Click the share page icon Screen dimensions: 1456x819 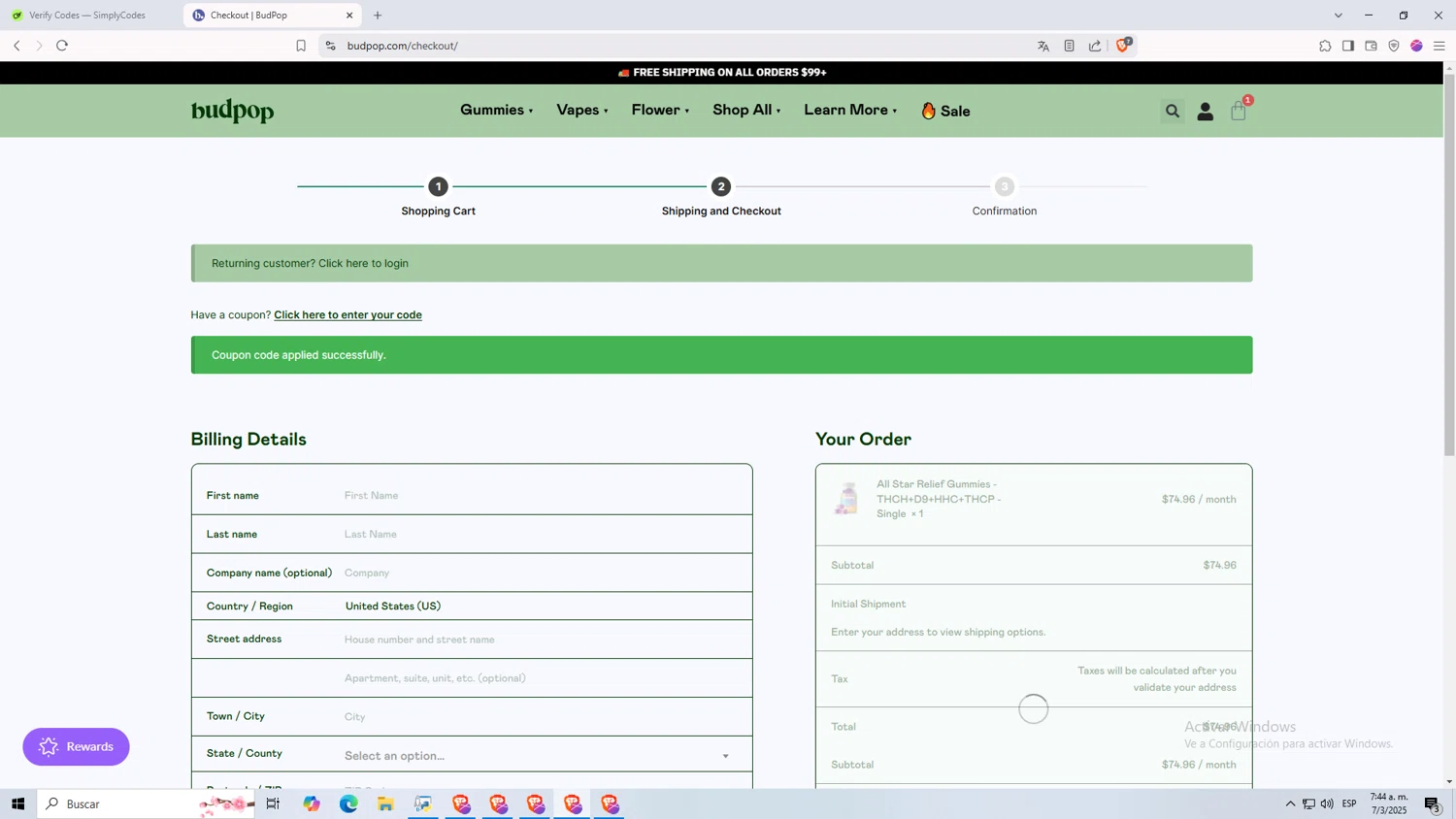[1095, 46]
